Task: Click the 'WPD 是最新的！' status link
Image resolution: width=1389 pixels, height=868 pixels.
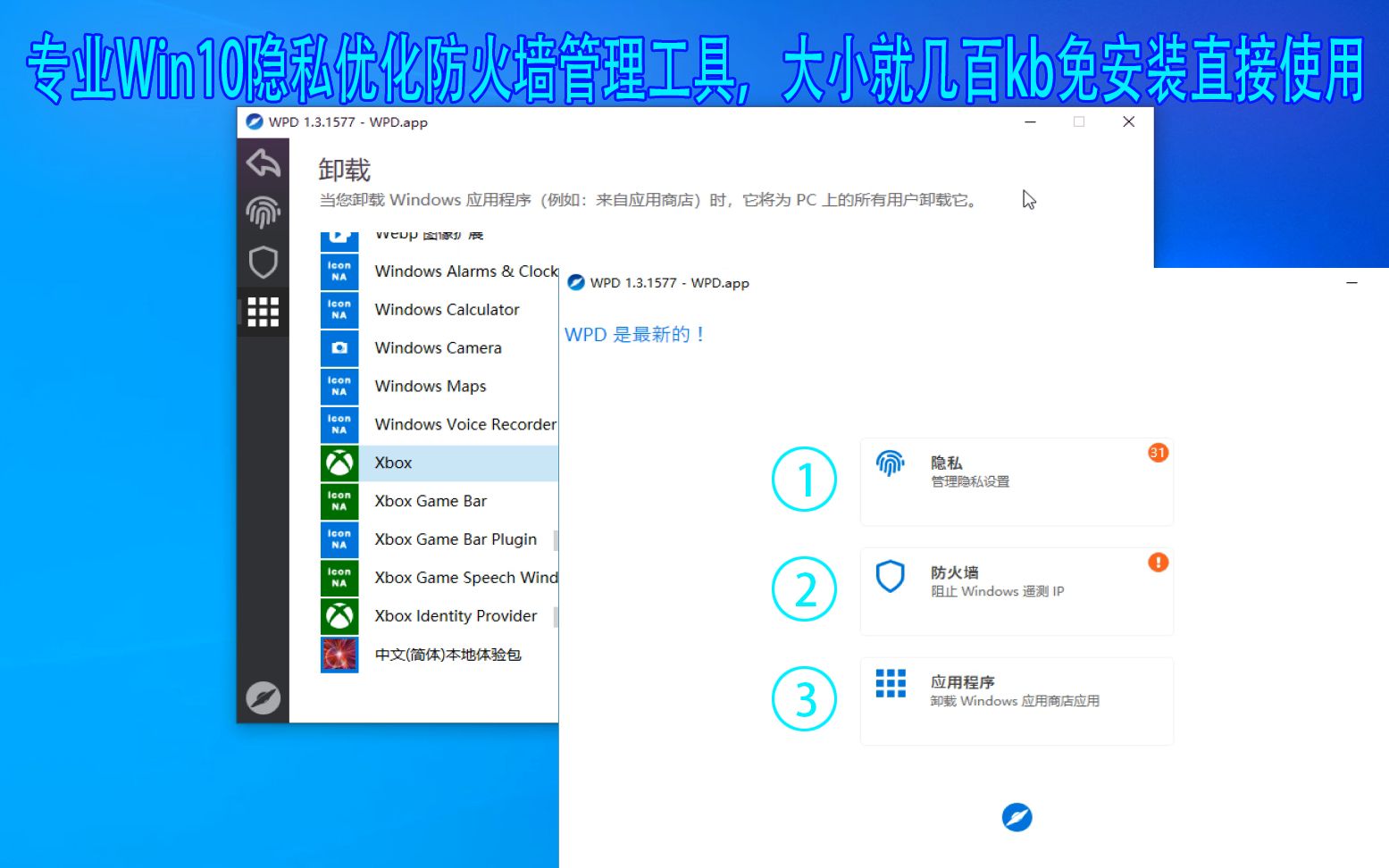Action: tap(635, 335)
